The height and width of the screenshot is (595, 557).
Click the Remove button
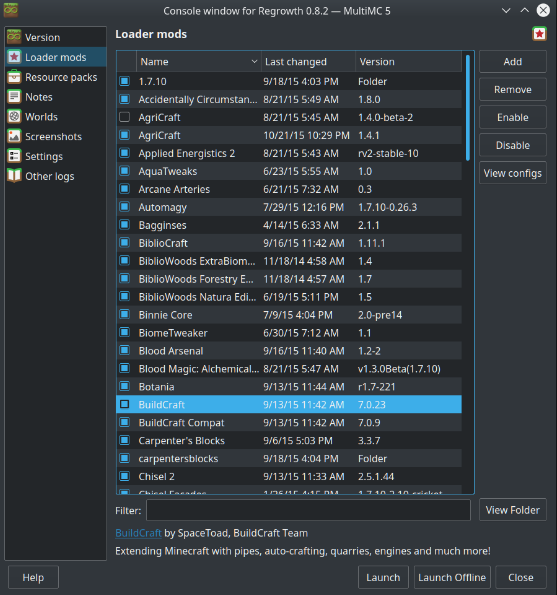coord(513,90)
